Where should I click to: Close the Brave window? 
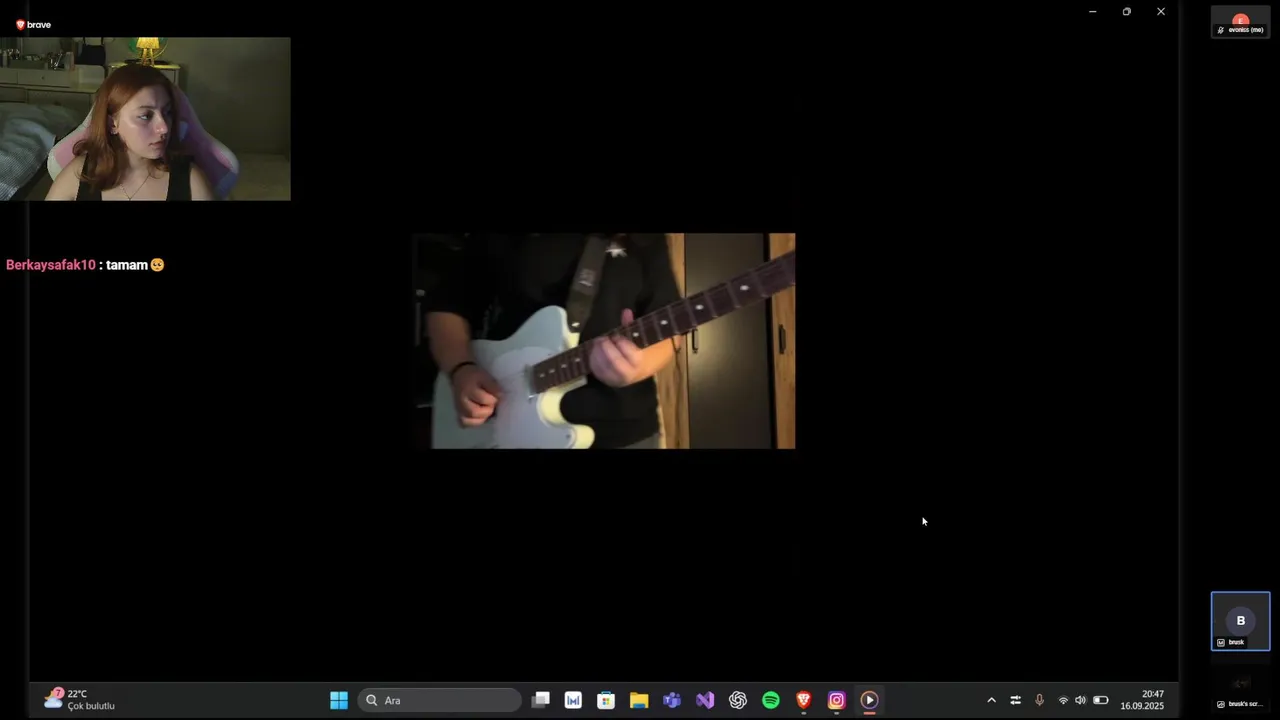(x=1160, y=12)
